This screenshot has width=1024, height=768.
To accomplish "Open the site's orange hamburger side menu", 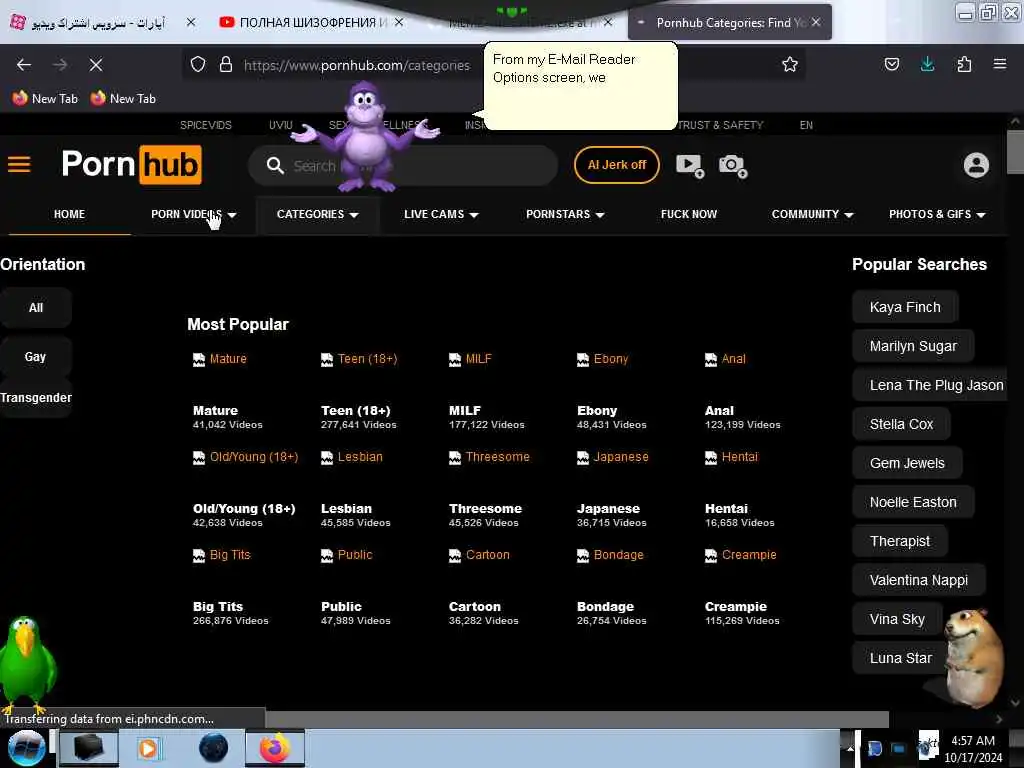I will point(19,164).
